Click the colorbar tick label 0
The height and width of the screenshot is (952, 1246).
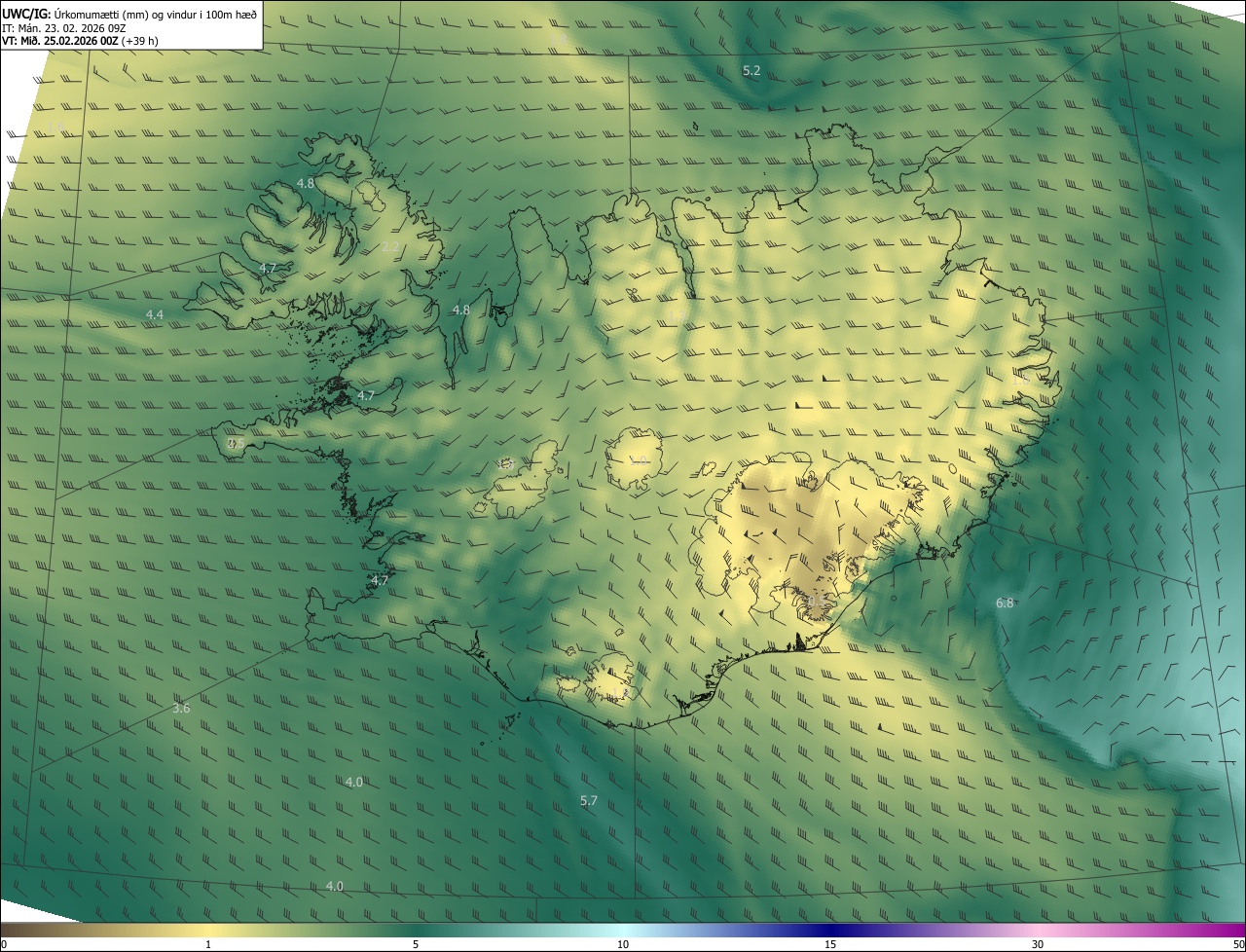click(4, 944)
